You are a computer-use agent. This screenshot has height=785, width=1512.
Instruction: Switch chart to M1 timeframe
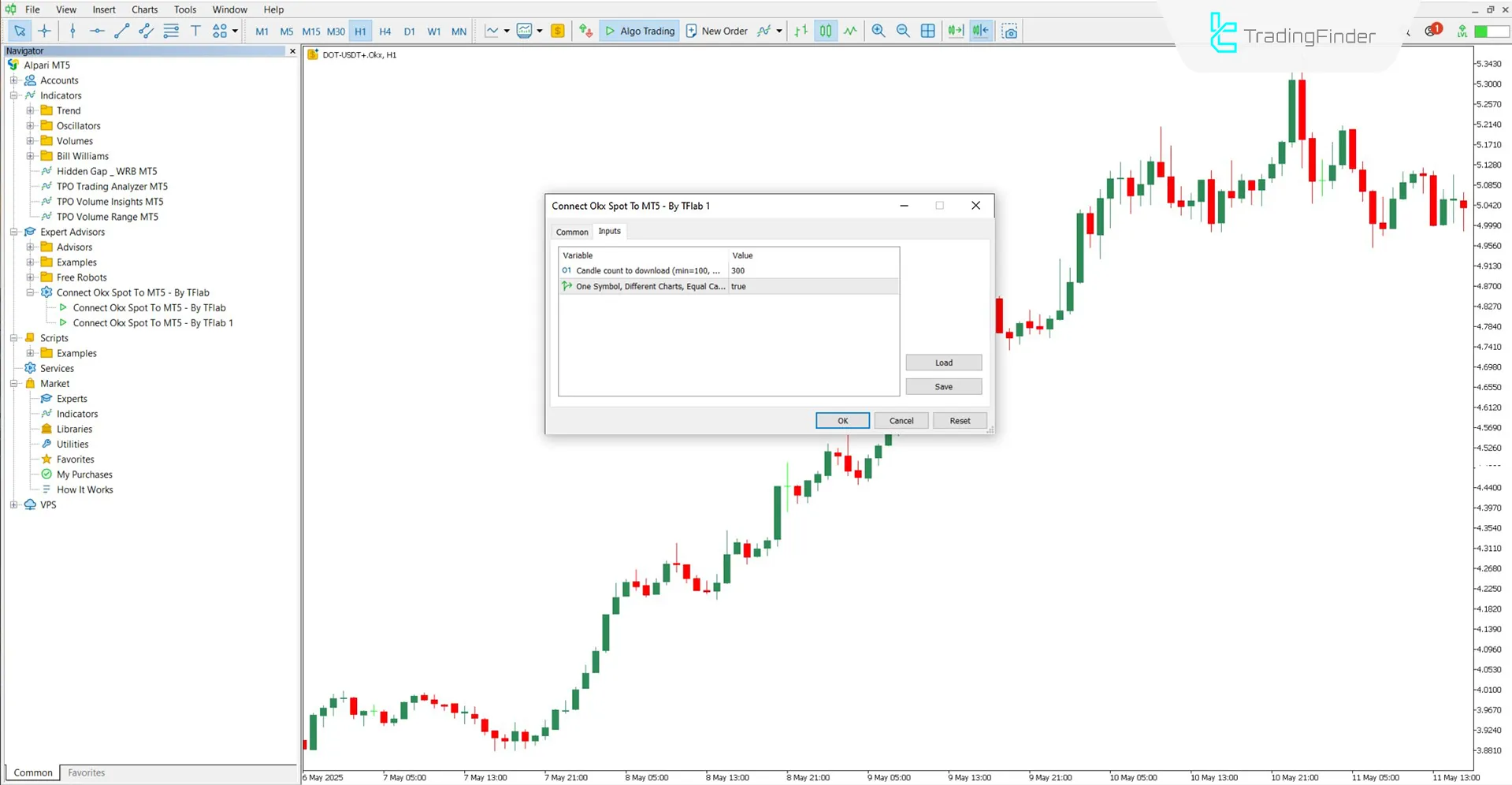[262, 32]
